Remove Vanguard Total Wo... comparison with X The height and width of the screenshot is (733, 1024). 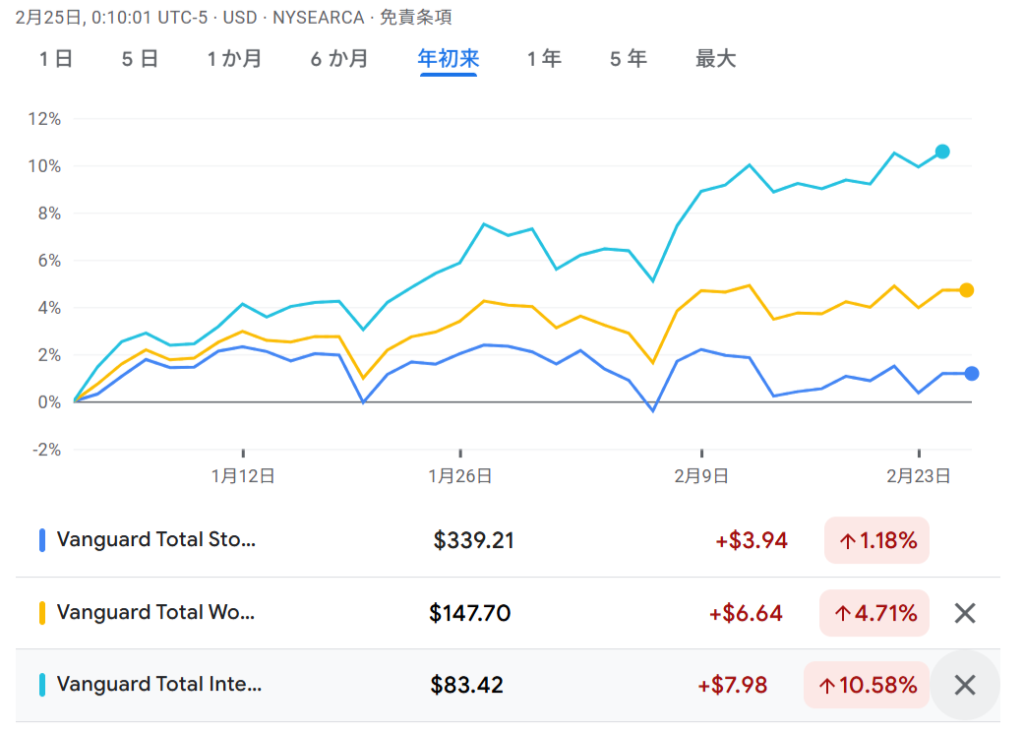(x=964, y=613)
